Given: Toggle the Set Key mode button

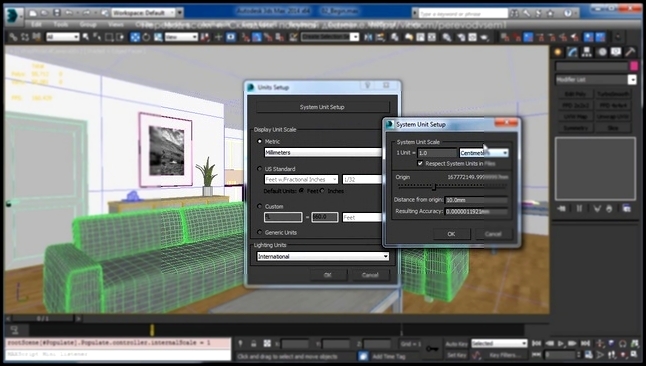Looking at the screenshot, I should (x=456, y=354).
